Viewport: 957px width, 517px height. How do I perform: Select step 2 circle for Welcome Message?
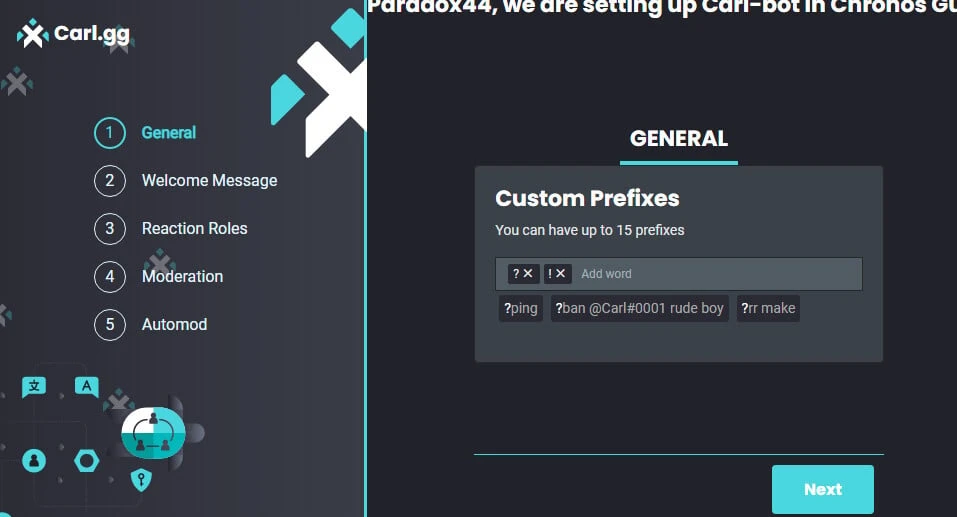(110, 181)
